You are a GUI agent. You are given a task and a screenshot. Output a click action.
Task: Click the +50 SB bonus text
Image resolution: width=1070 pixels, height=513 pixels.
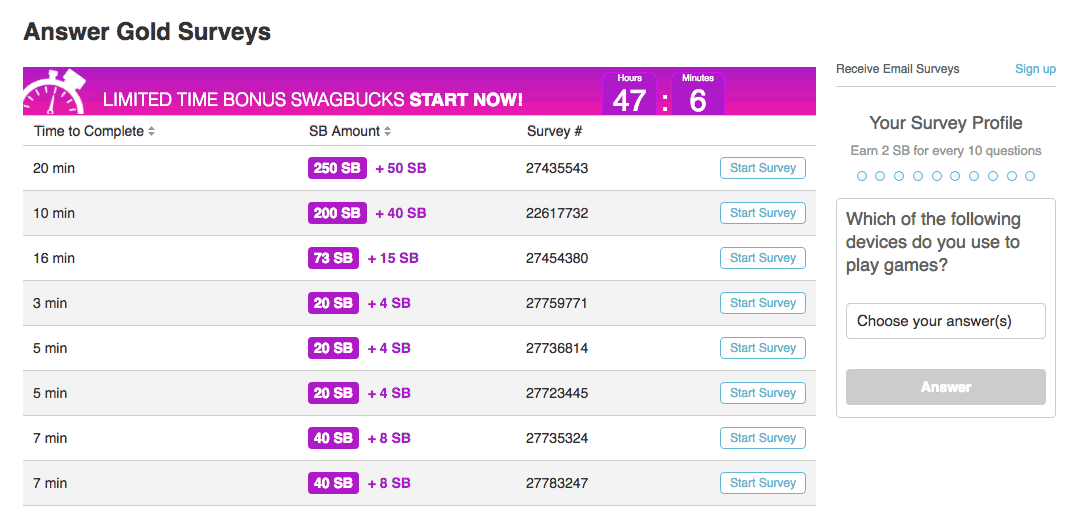tap(401, 168)
